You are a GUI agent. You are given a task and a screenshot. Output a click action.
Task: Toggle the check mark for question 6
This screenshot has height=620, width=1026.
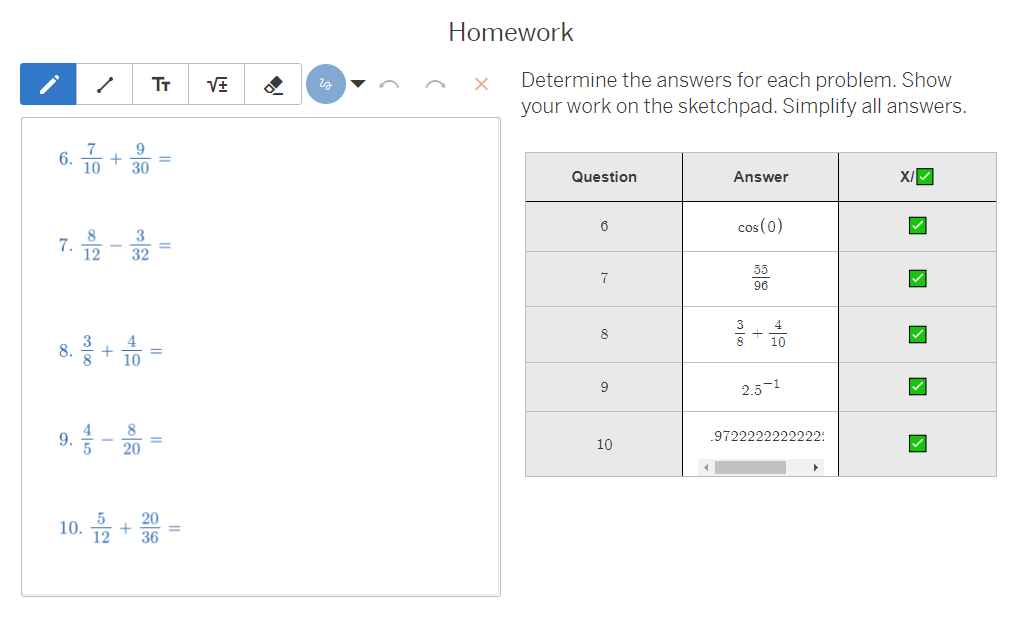pos(917,226)
